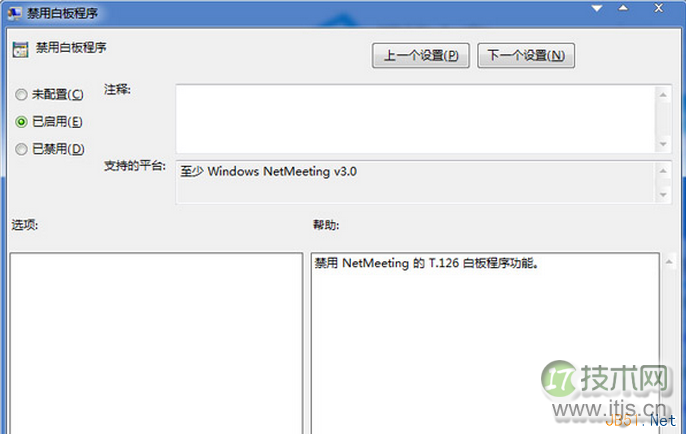Close the 禁用白板程序 dialog window
The image size is (686, 434).
[659, 8]
